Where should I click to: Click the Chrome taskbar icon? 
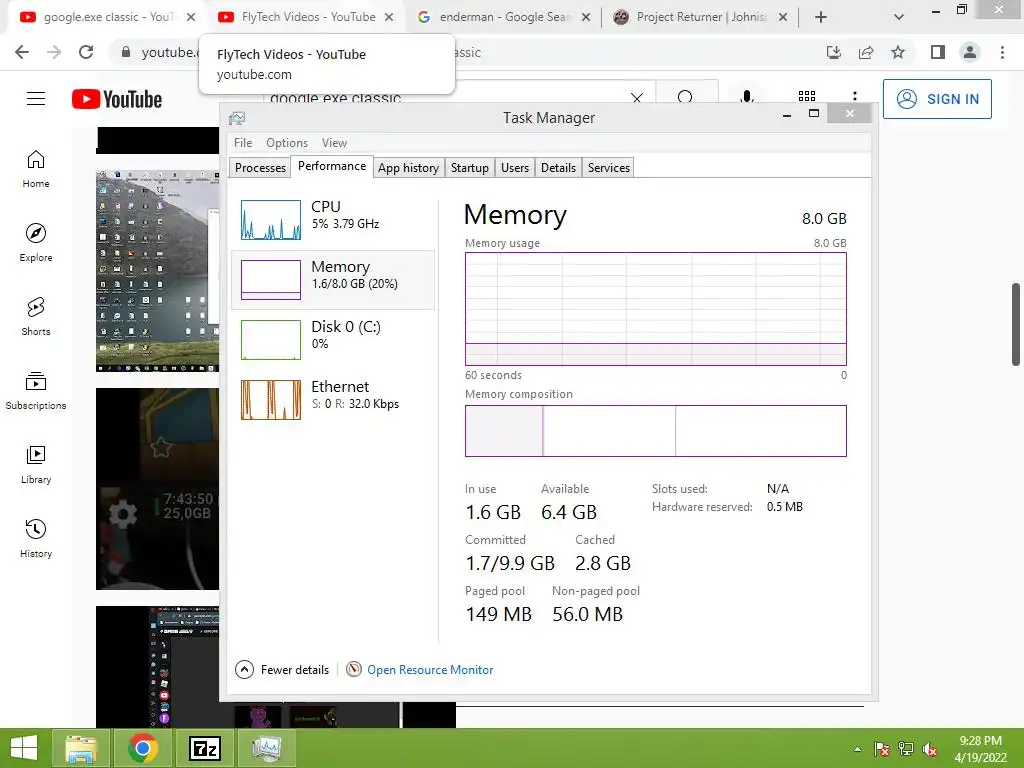point(143,748)
